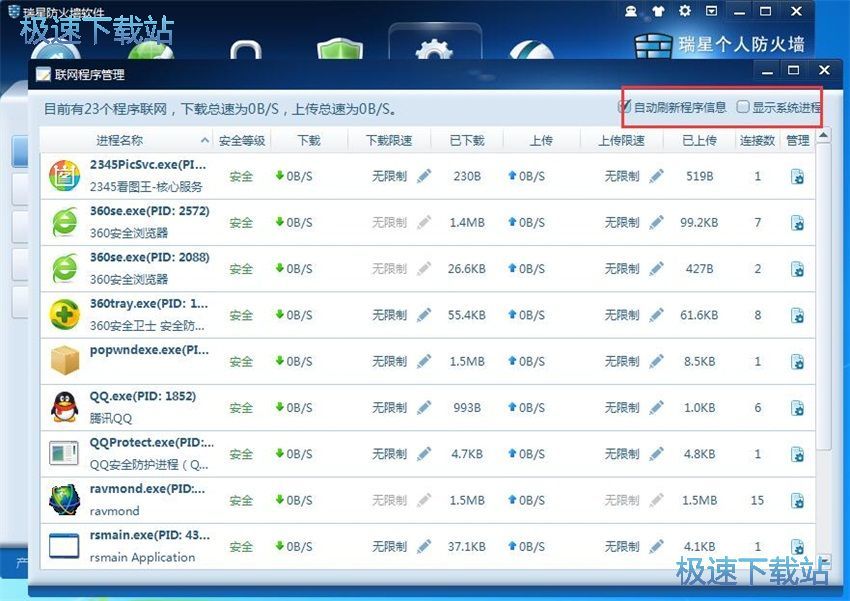
Task: Open settings gear in firewall title bar
Action: pyautogui.click(x=685, y=11)
